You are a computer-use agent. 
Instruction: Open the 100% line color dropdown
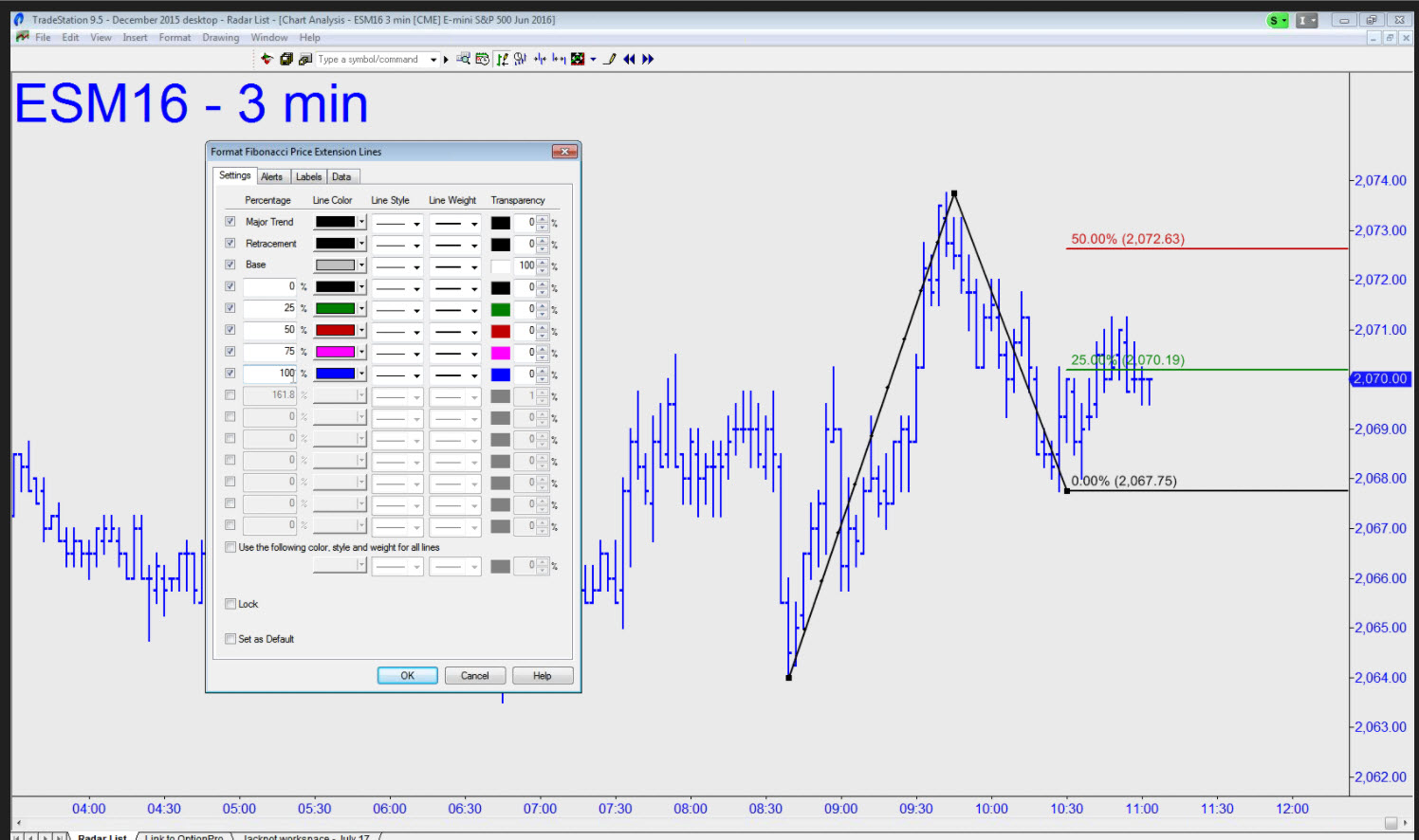click(x=361, y=374)
